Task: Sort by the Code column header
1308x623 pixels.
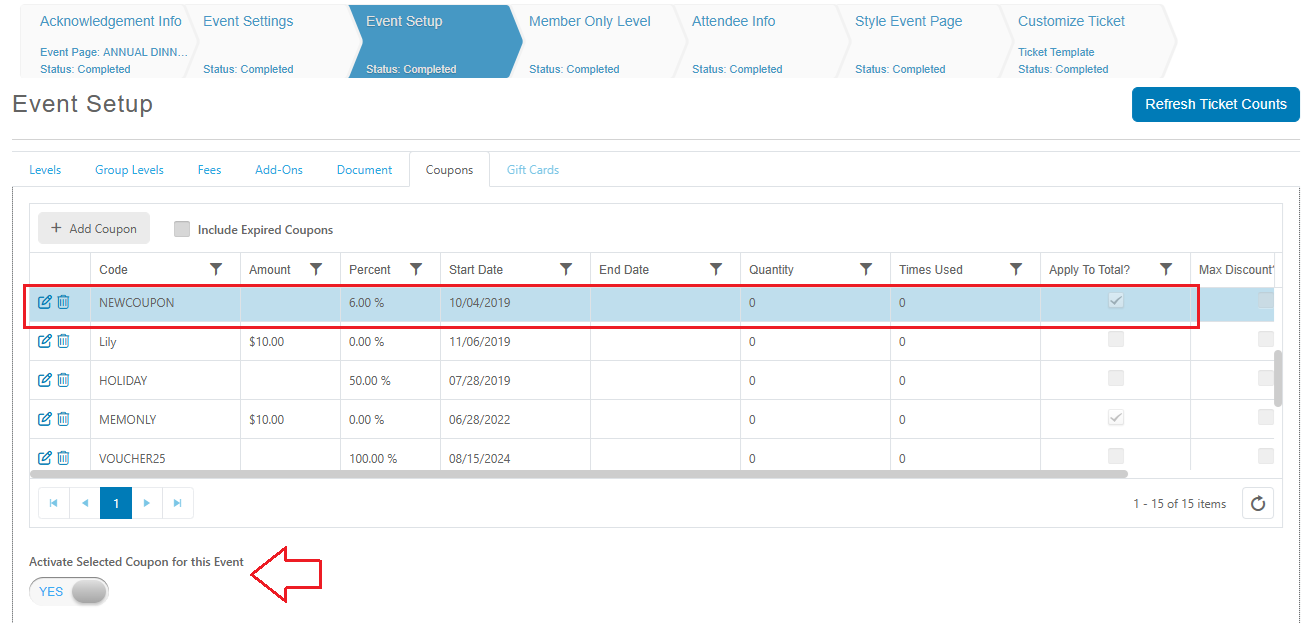Action: (x=113, y=269)
